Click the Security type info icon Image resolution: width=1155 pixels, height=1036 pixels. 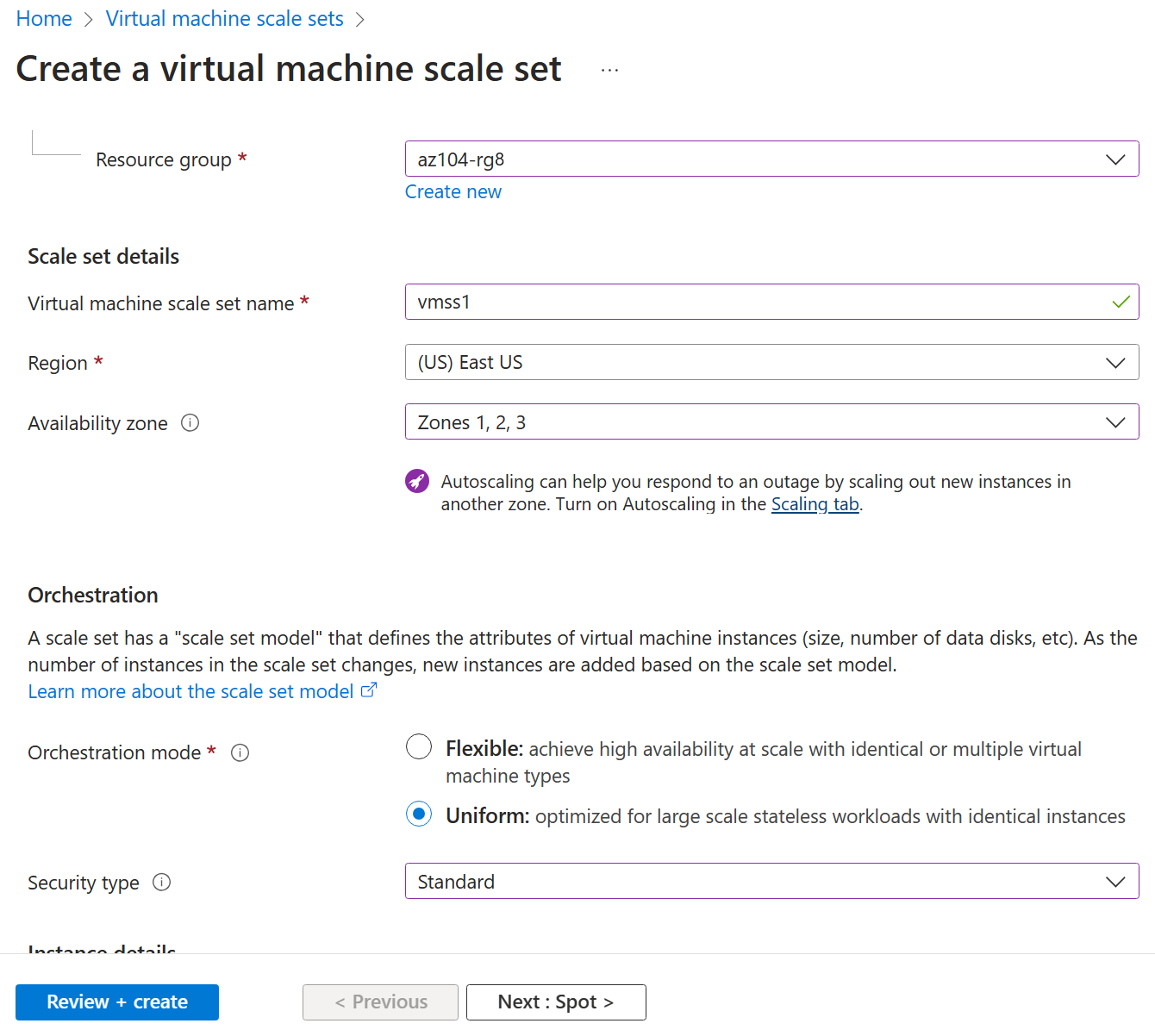(162, 882)
